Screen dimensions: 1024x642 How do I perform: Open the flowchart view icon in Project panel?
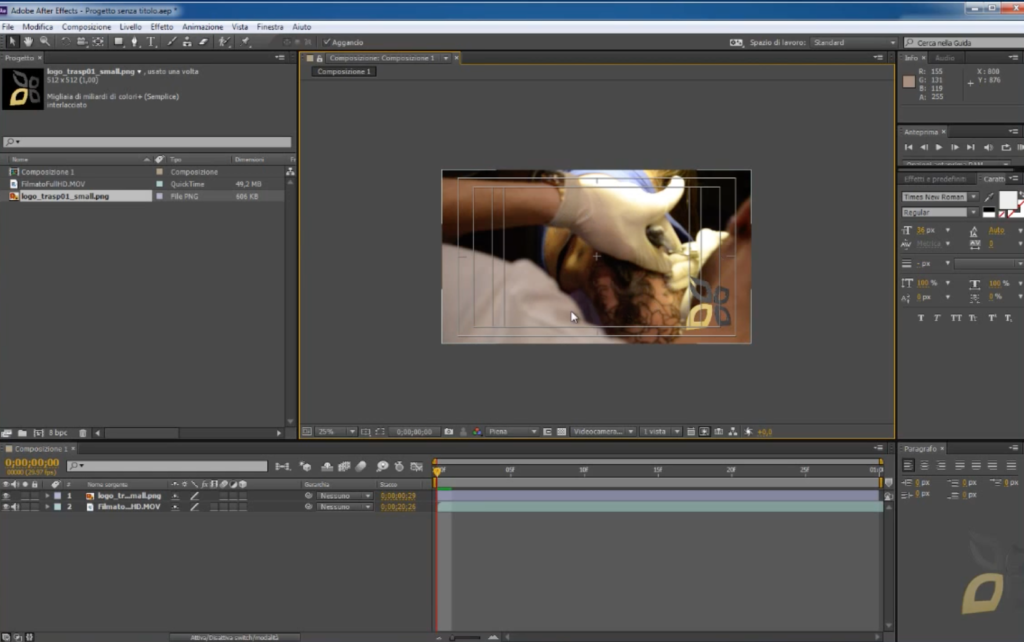pos(290,172)
